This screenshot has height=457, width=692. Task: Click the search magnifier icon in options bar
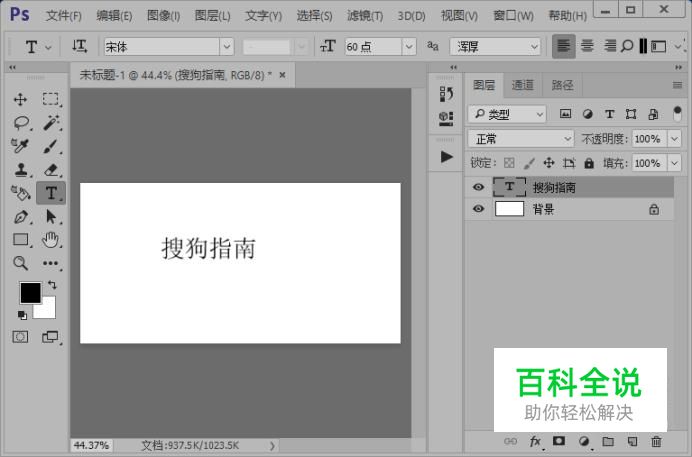[627, 46]
